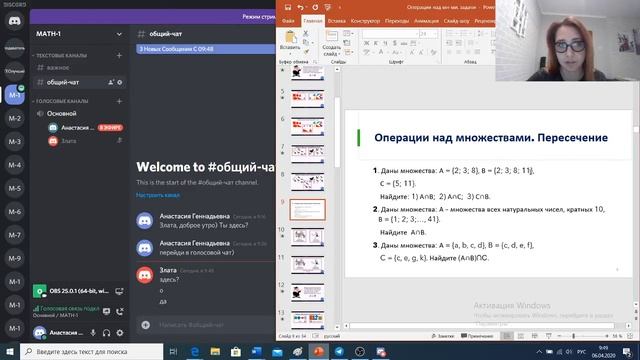
Task: Click the Paste (Вставить) icon
Action: click(x=290, y=38)
